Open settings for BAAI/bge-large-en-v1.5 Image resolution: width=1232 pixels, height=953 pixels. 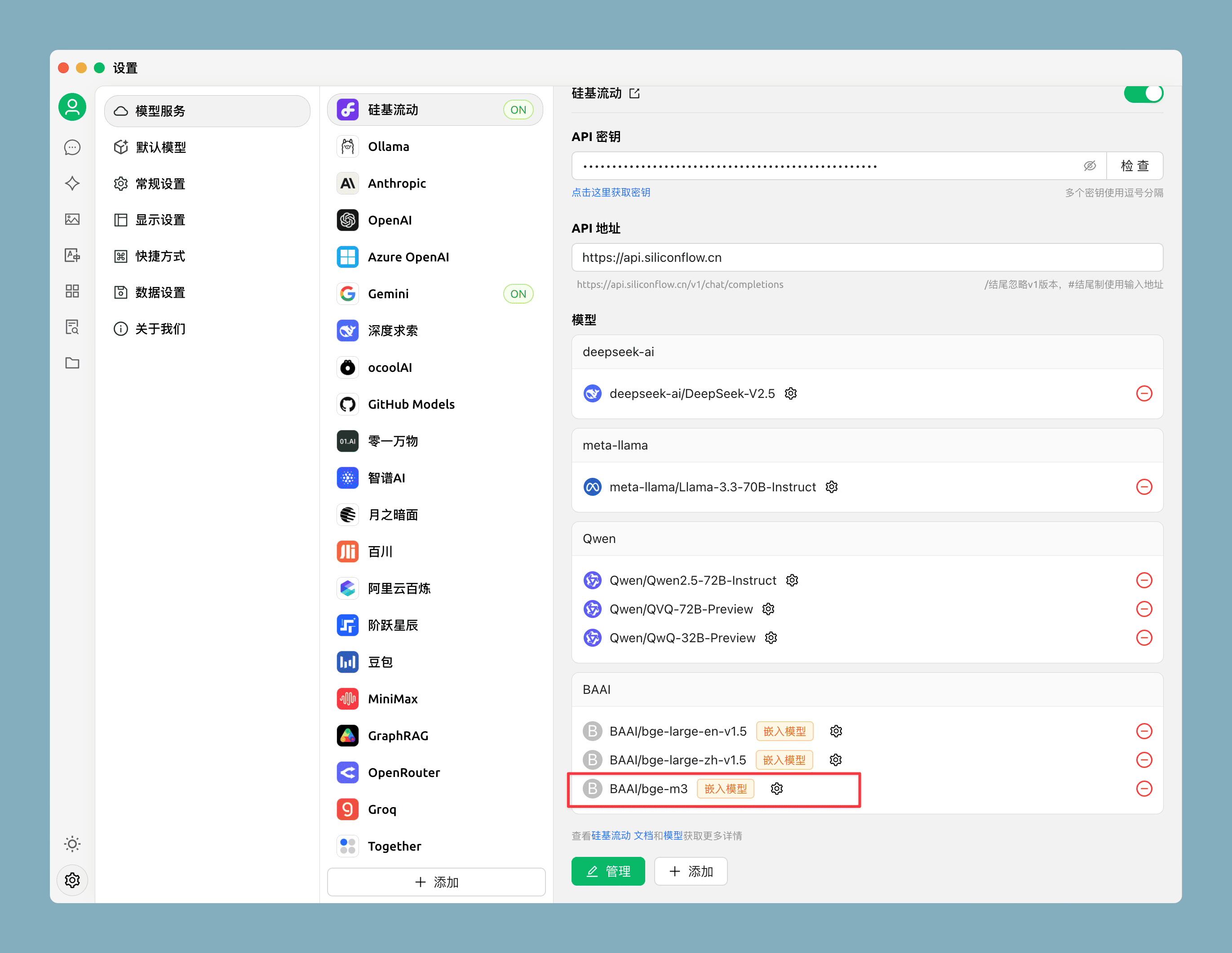point(836,732)
